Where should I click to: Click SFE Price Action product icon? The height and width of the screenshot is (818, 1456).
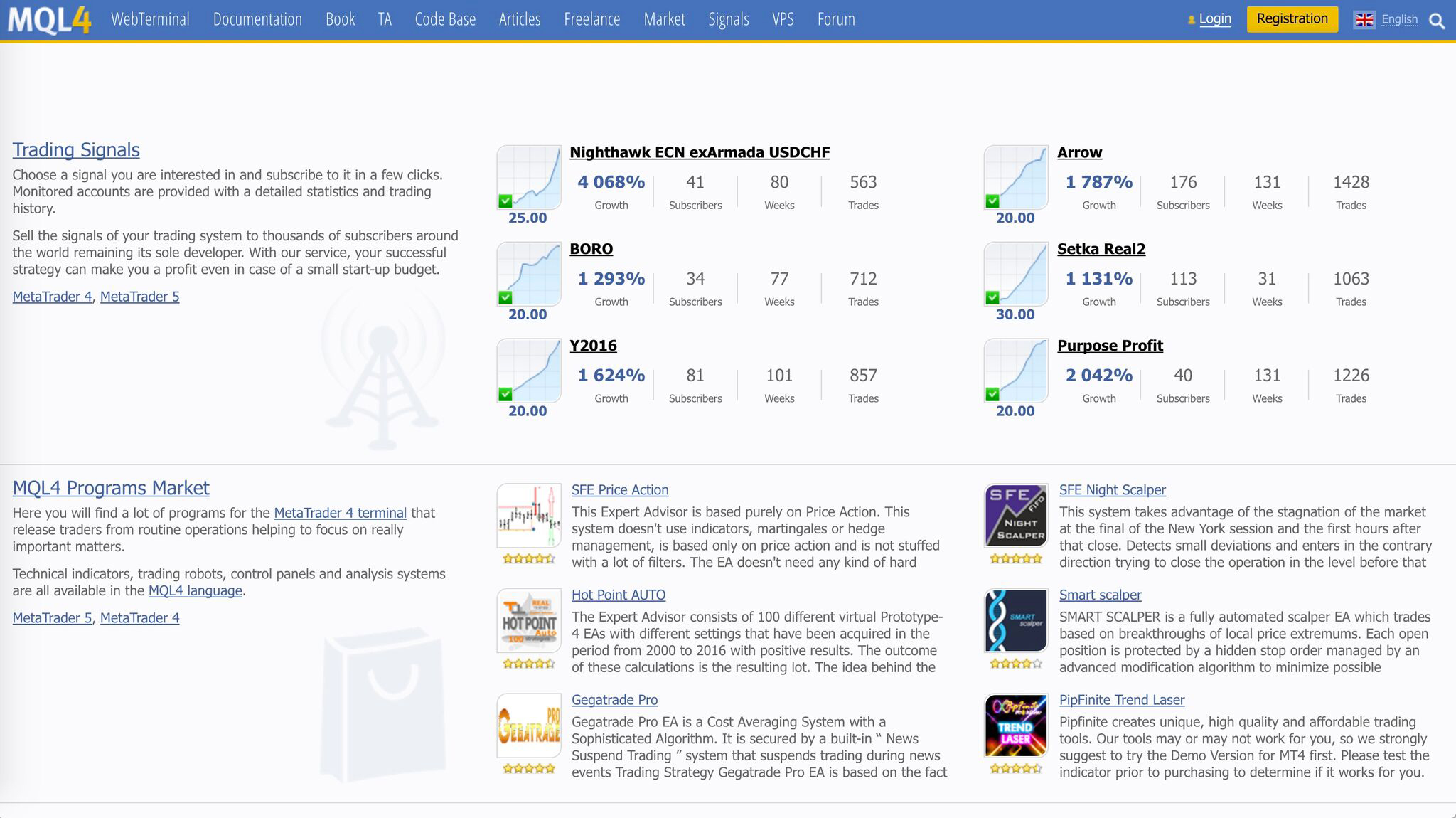coord(529,516)
